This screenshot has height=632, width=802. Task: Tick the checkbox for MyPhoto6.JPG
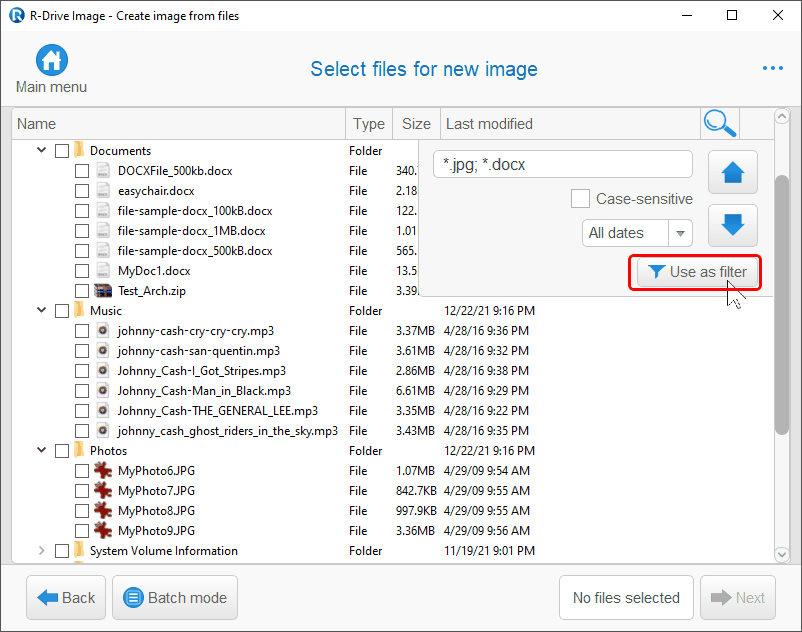tap(82, 471)
